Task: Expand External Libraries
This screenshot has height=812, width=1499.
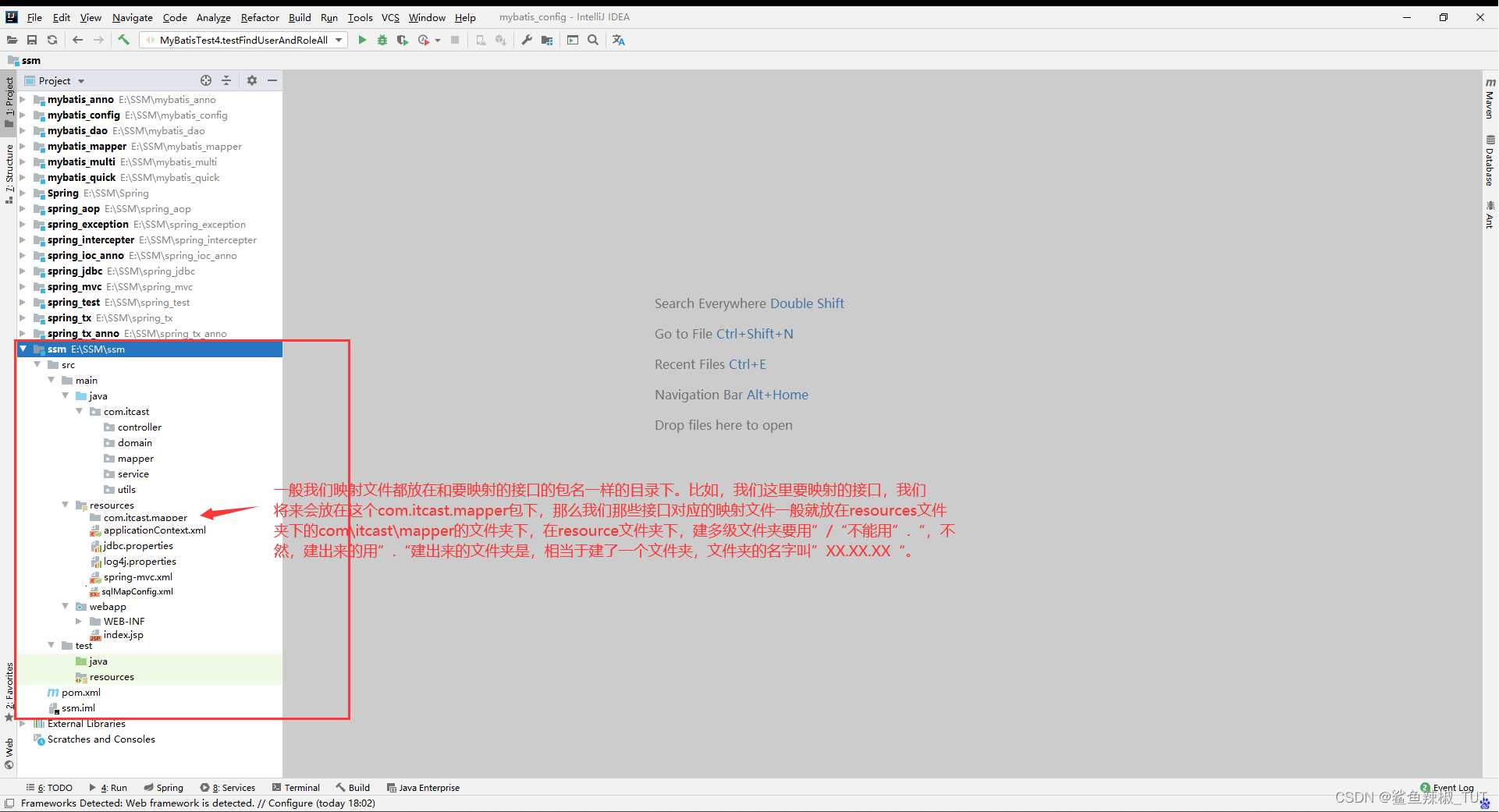Action: [x=23, y=723]
